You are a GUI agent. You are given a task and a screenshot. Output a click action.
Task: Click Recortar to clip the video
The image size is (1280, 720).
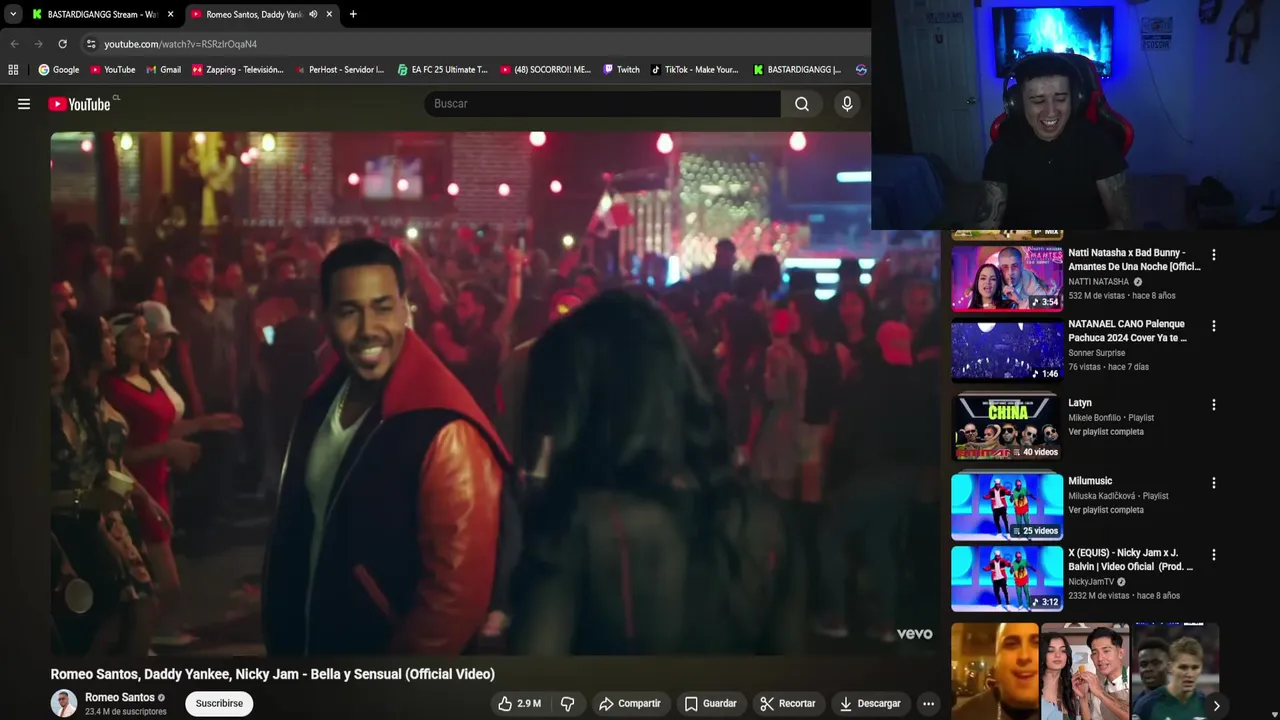pyautogui.click(x=787, y=704)
